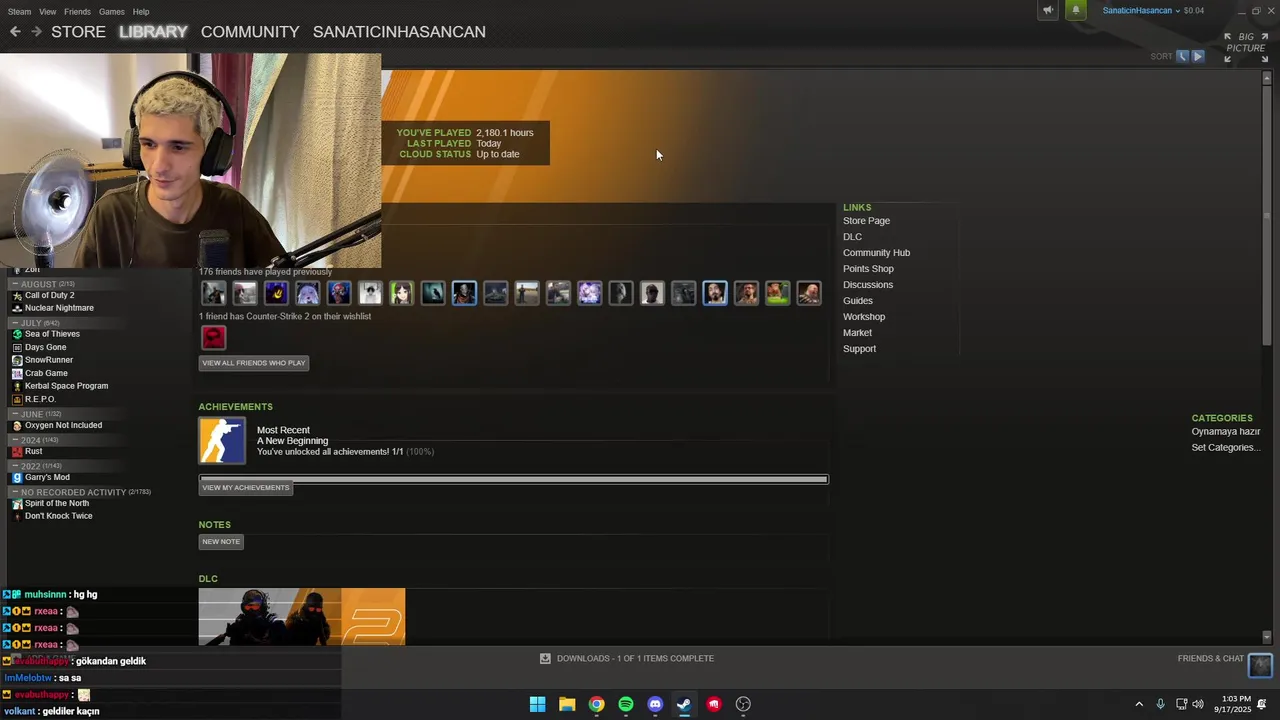This screenshot has width=1280, height=720.
Task: Open the announcements megaphone icon
Action: point(1048,11)
